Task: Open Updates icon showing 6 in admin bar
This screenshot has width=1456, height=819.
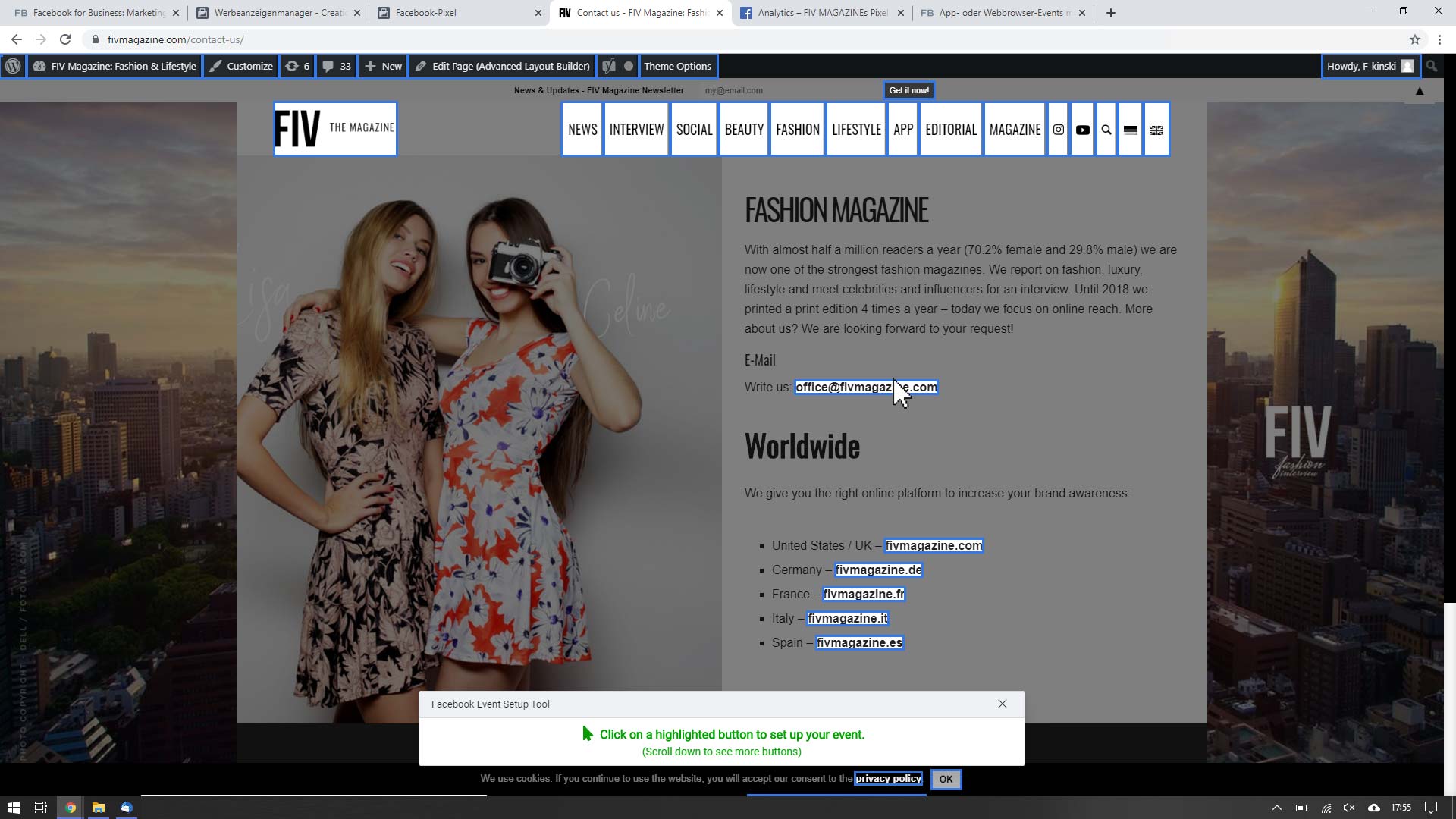Action: [297, 66]
